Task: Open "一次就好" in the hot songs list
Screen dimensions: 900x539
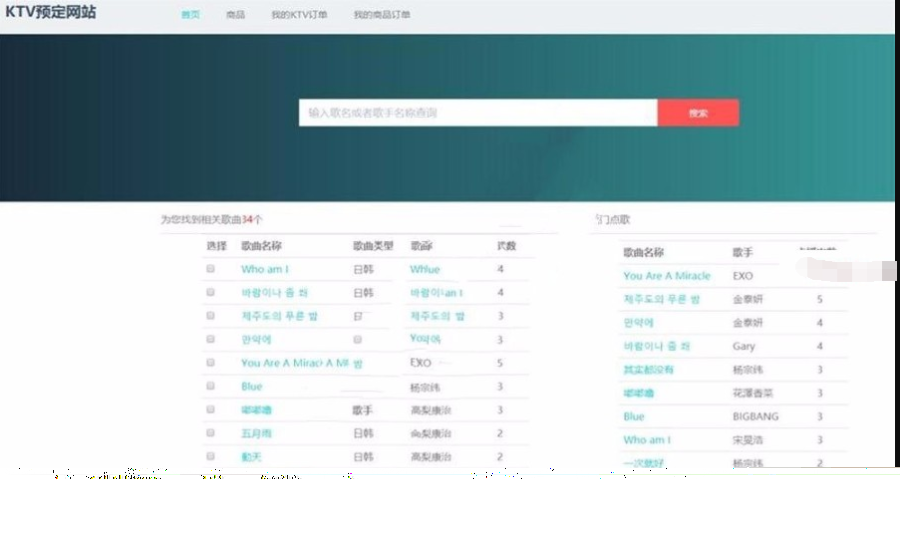Action: pos(643,463)
